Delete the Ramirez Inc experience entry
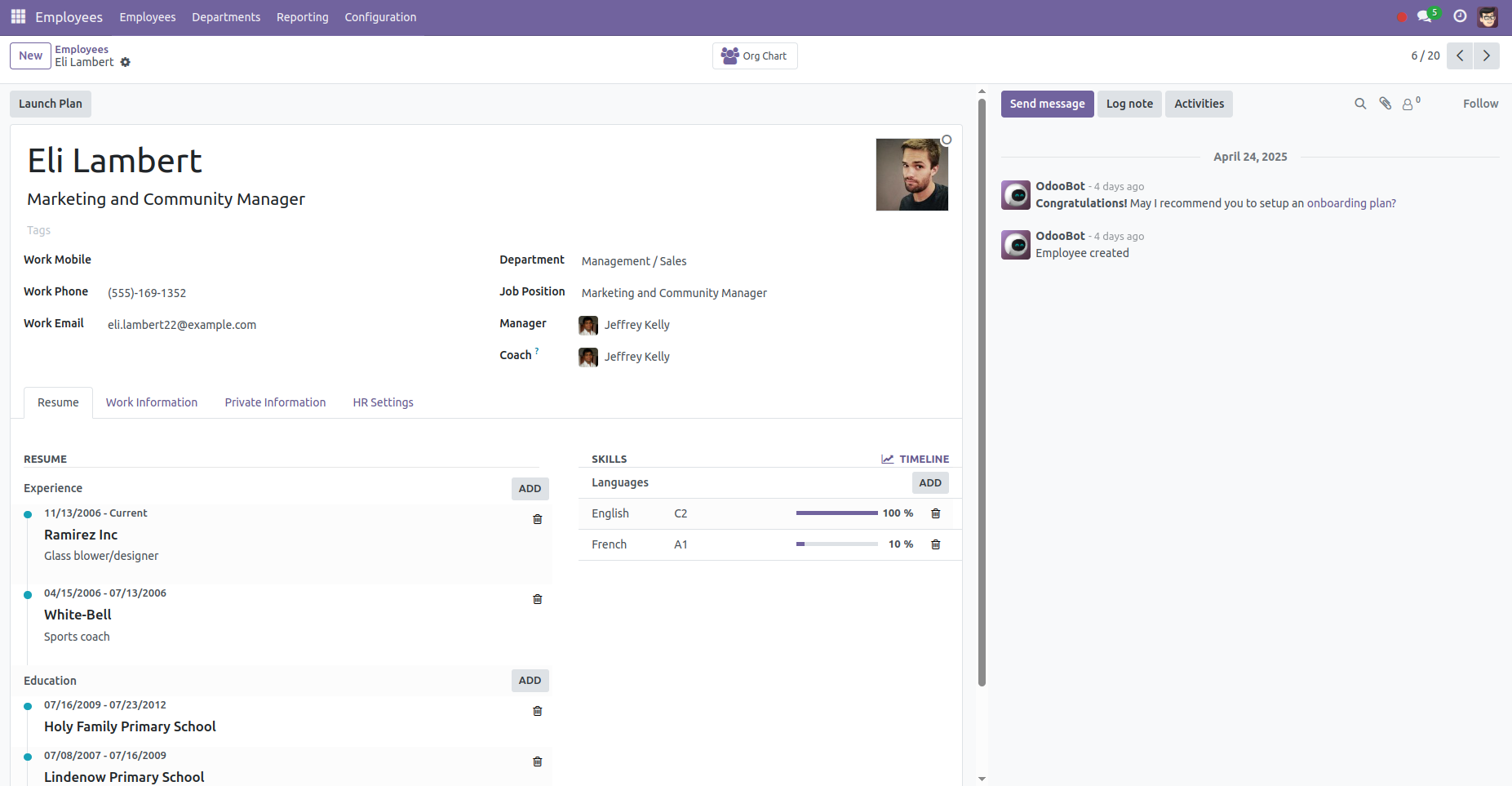Image resolution: width=1512 pixels, height=786 pixels. pos(537,519)
